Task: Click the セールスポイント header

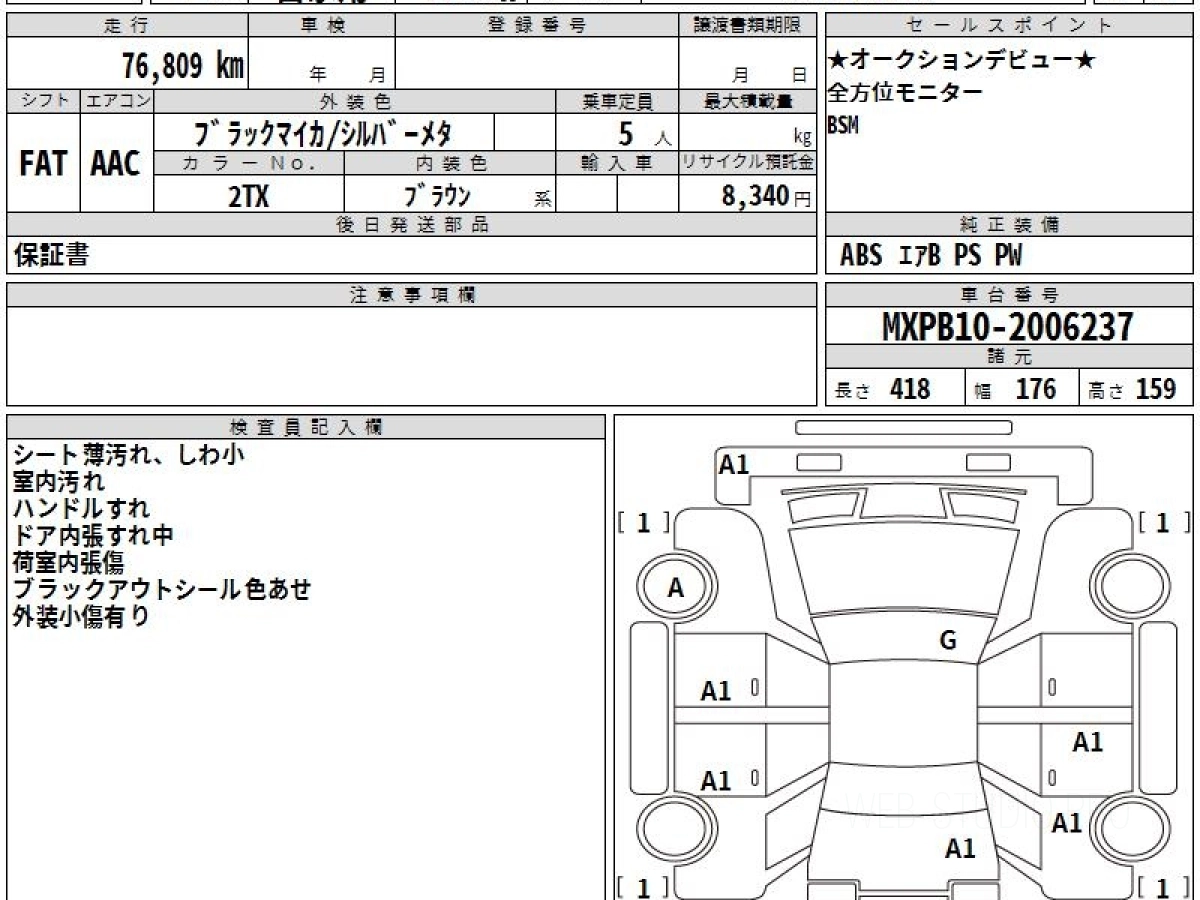Action: pyautogui.click(x=1010, y=26)
